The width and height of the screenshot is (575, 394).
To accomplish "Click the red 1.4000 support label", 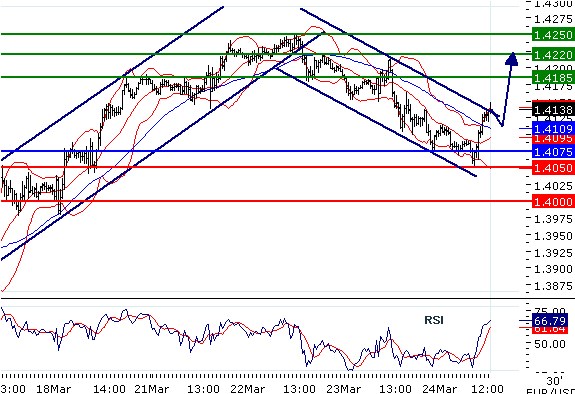I will tap(553, 202).
